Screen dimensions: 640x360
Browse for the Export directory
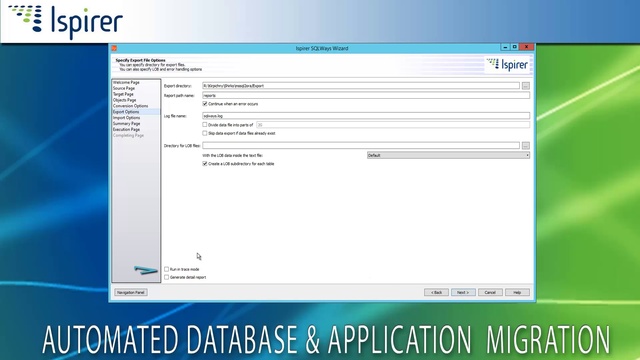click(x=525, y=86)
